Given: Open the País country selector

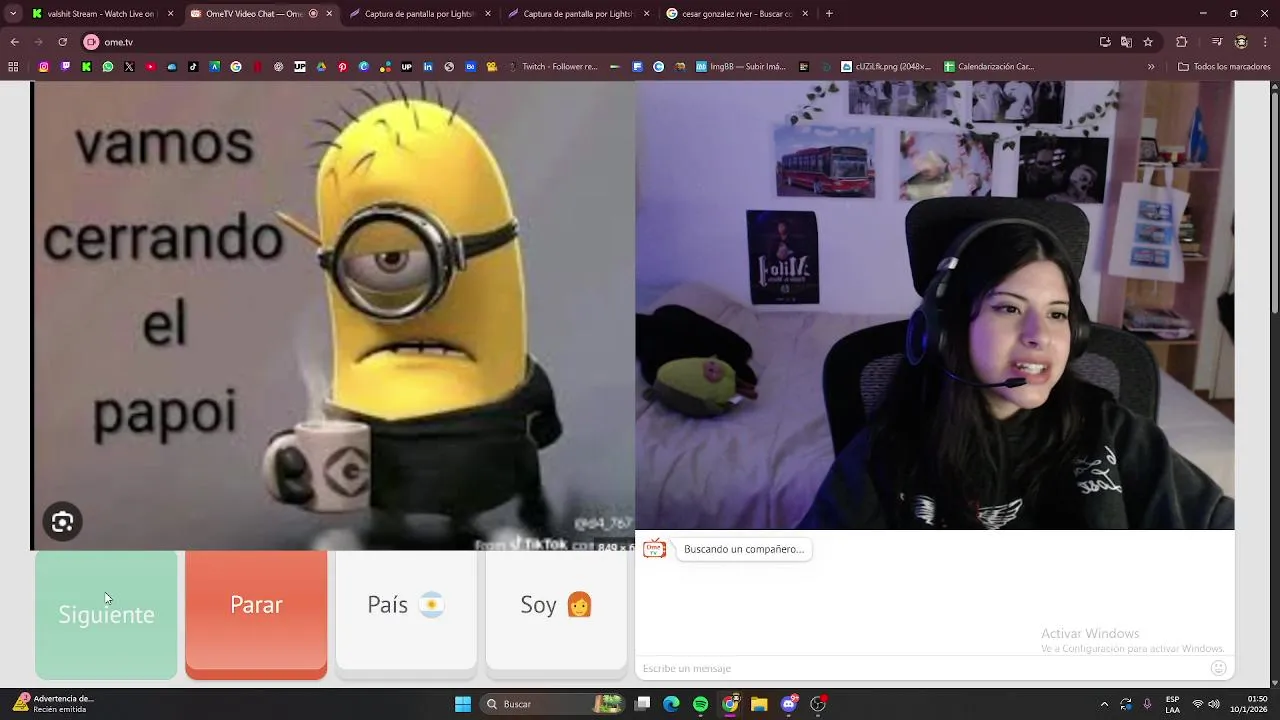Looking at the screenshot, I should pos(406,609).
